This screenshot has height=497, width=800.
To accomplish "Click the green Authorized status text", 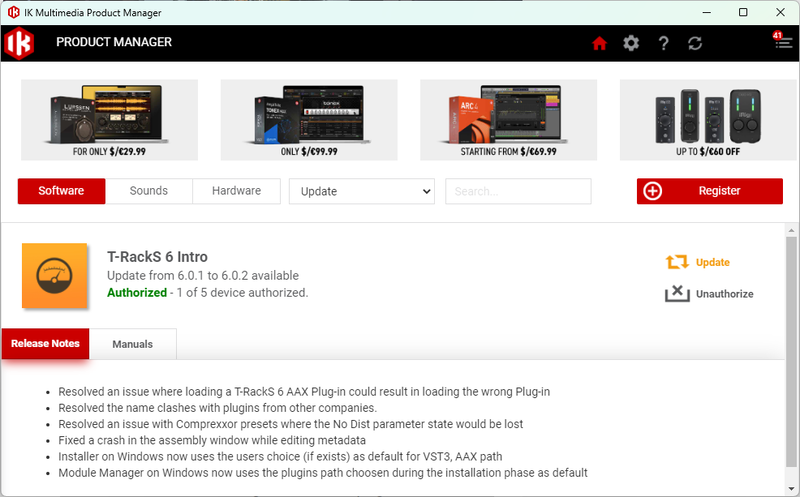I will tap(137, 292).
